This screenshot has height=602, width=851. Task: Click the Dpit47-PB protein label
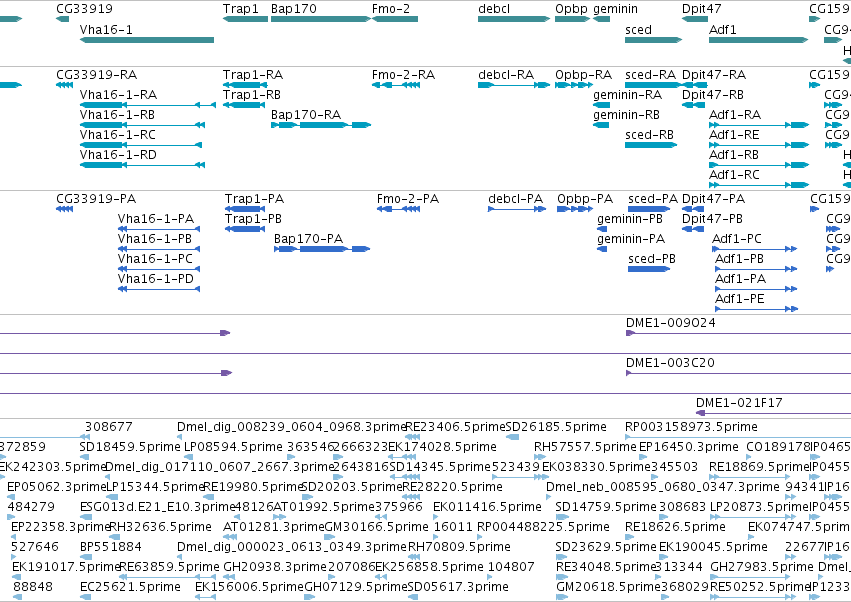(x=713, y=219)
